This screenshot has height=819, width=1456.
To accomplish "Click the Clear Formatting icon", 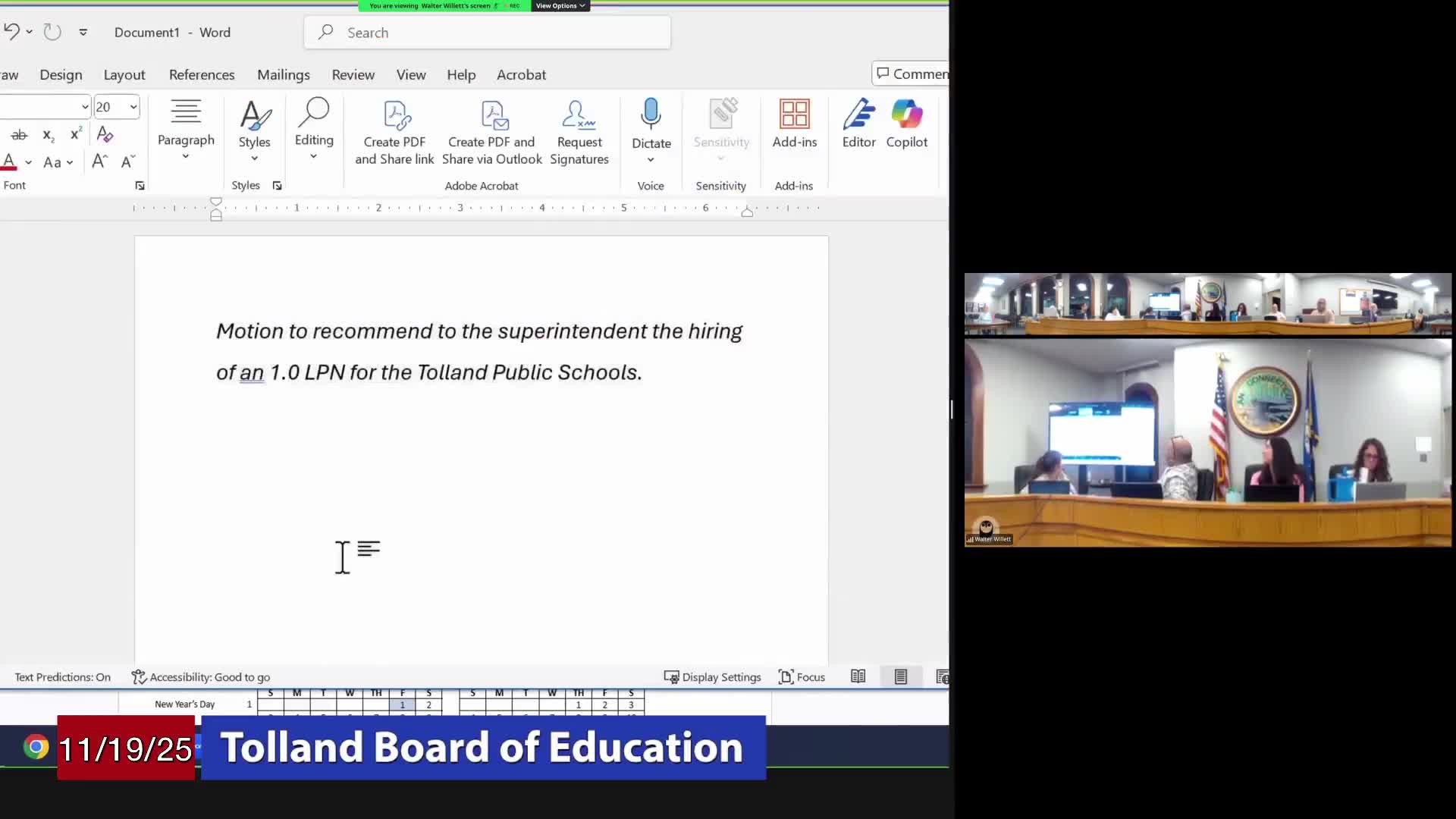I will pyautogui.click(x=105, y=135).
